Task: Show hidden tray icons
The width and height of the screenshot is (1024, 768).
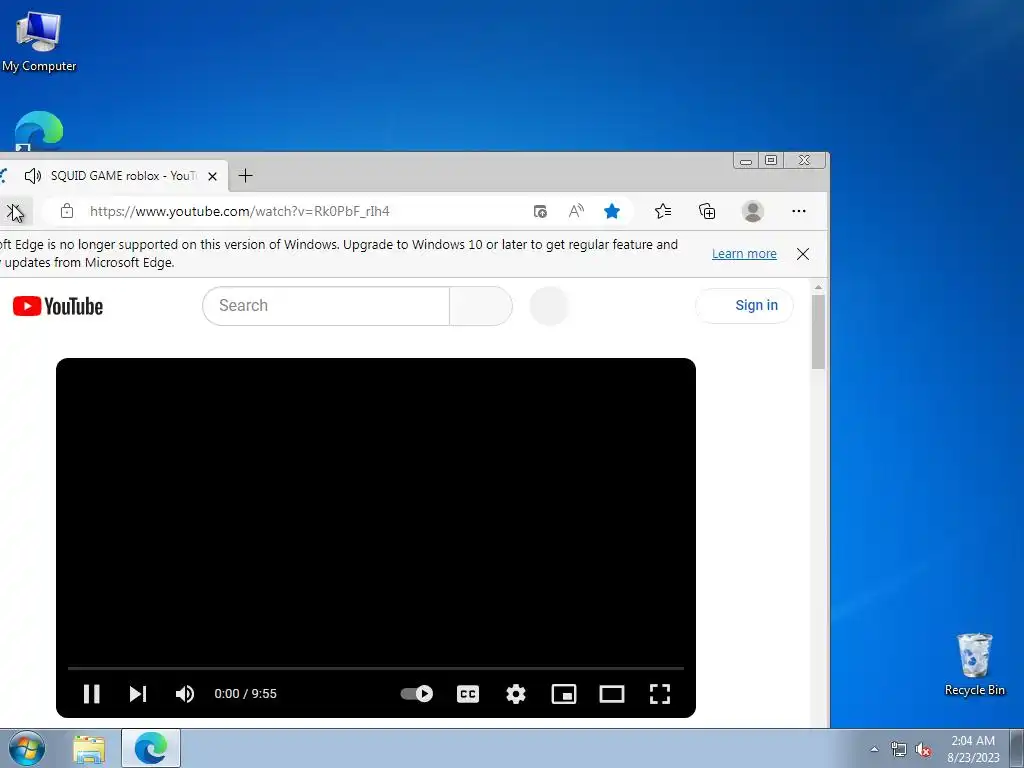Action: coord(874,750)
